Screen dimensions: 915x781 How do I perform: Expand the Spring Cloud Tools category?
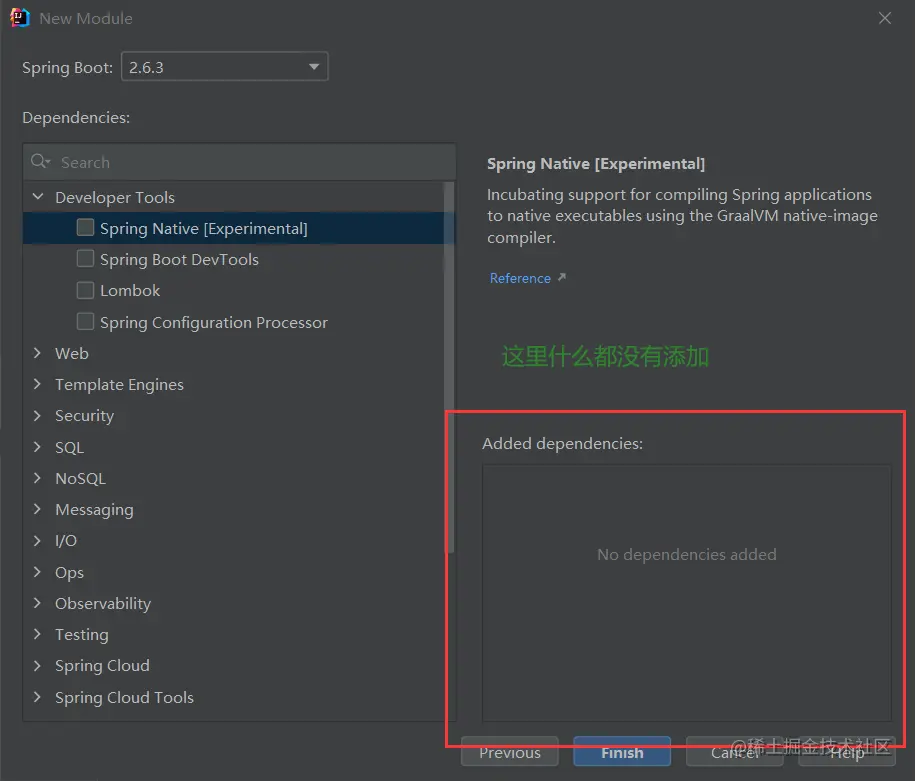pos(37,696)
